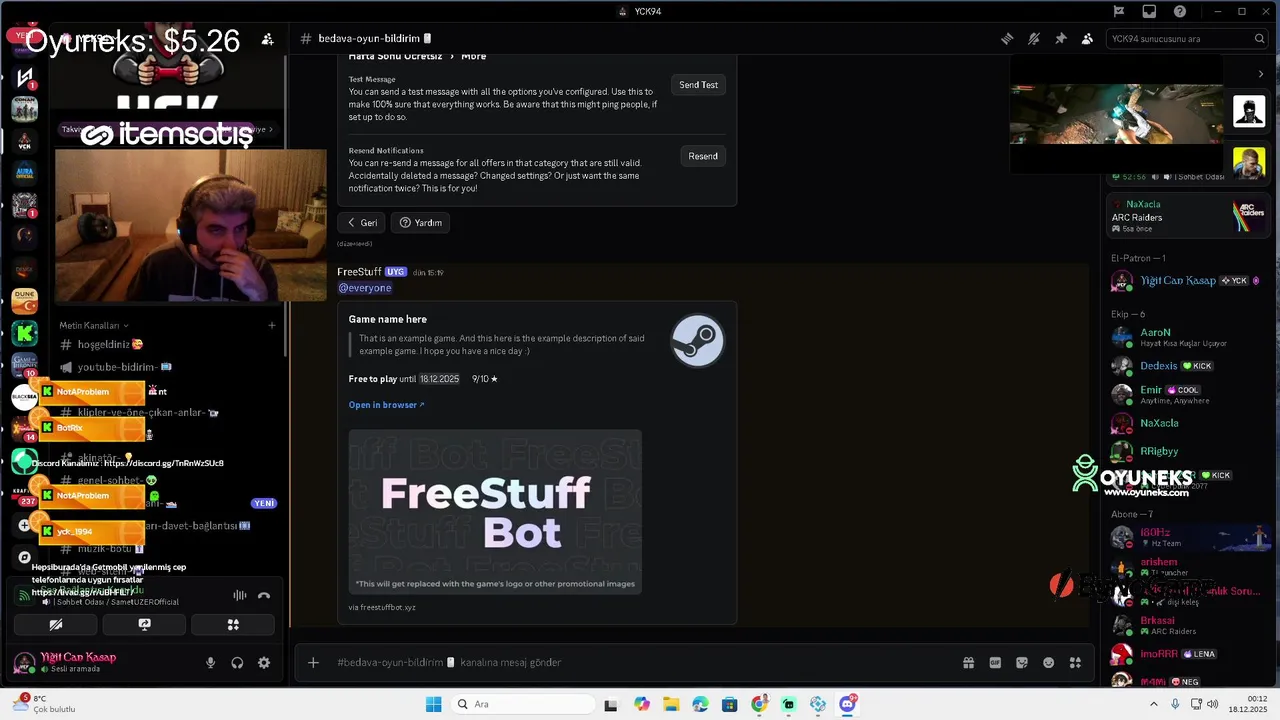Open File Explorer from the taskbar
The width and height of the screenshot is (1280, 720).
coord(671,704)
